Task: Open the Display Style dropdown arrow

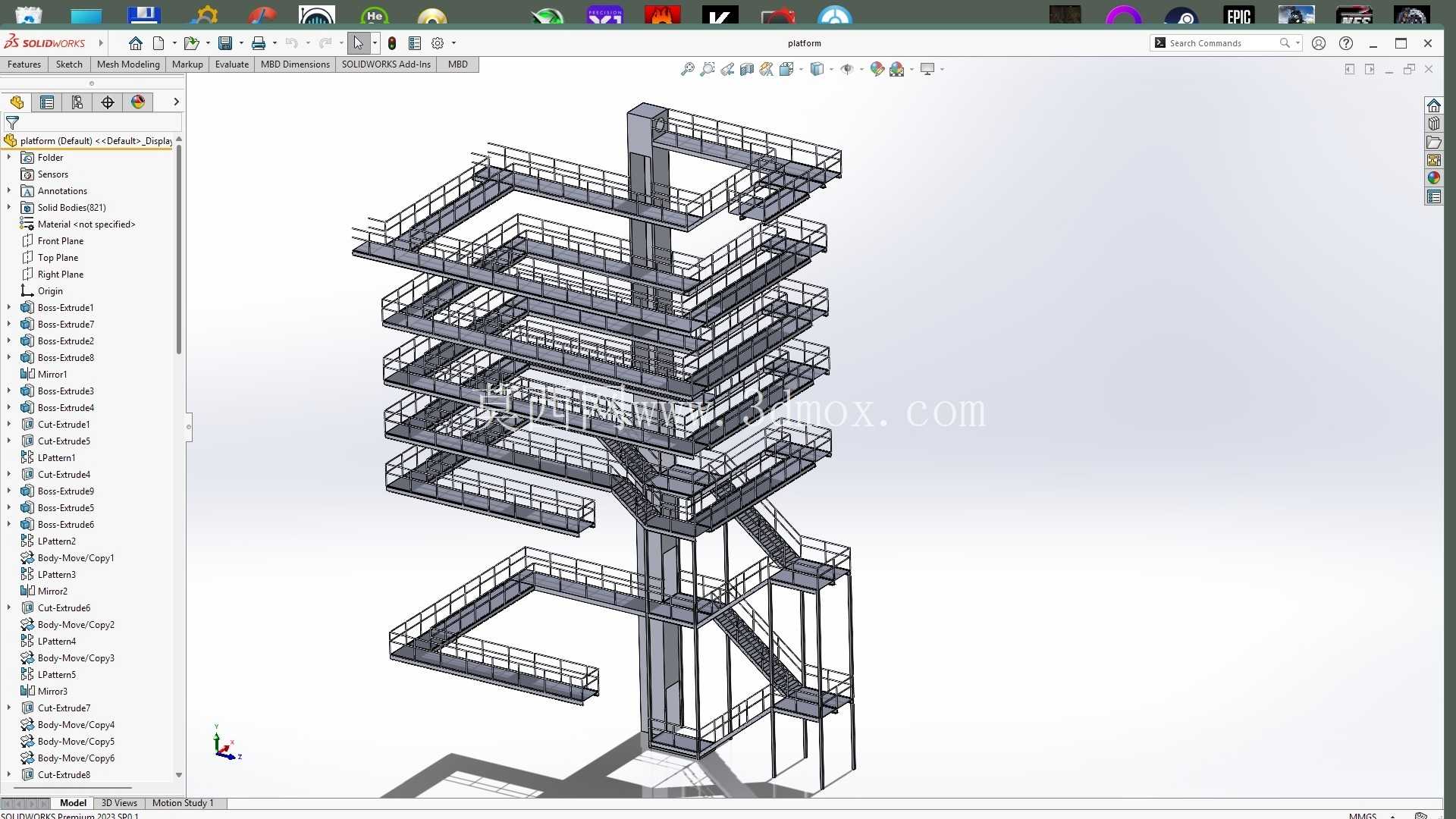Action: (x=832, y=69)
